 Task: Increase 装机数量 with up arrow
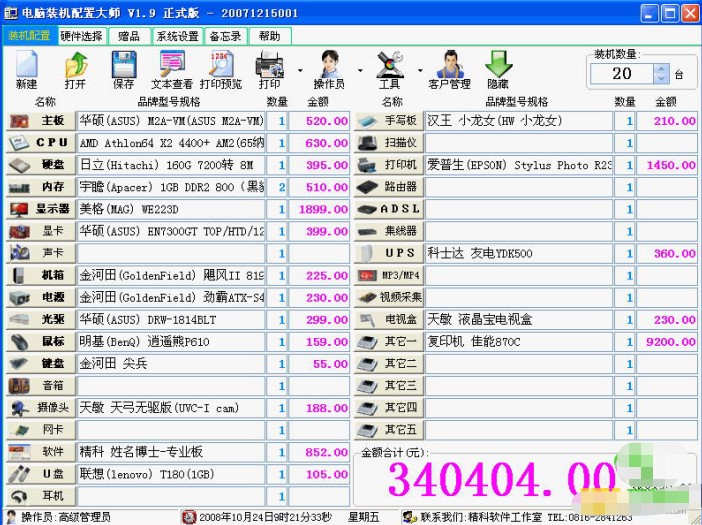661,68
